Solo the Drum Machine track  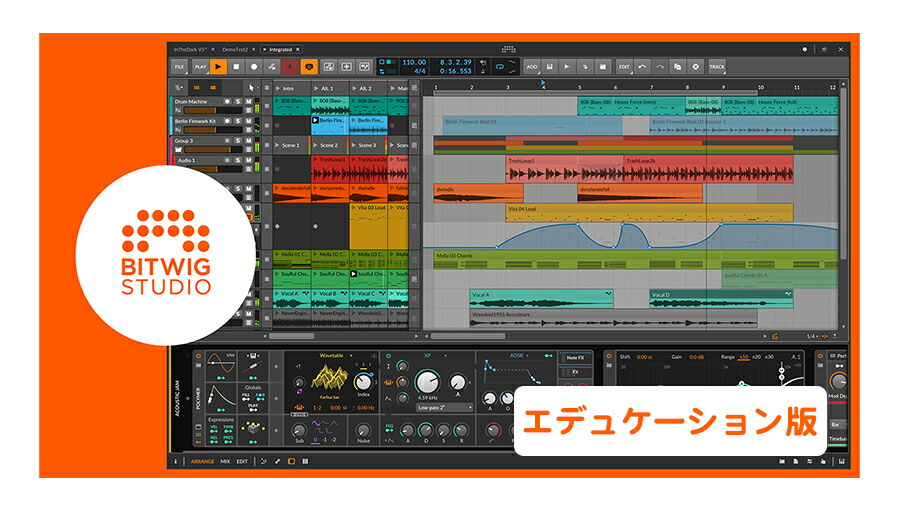pos(238,102)
